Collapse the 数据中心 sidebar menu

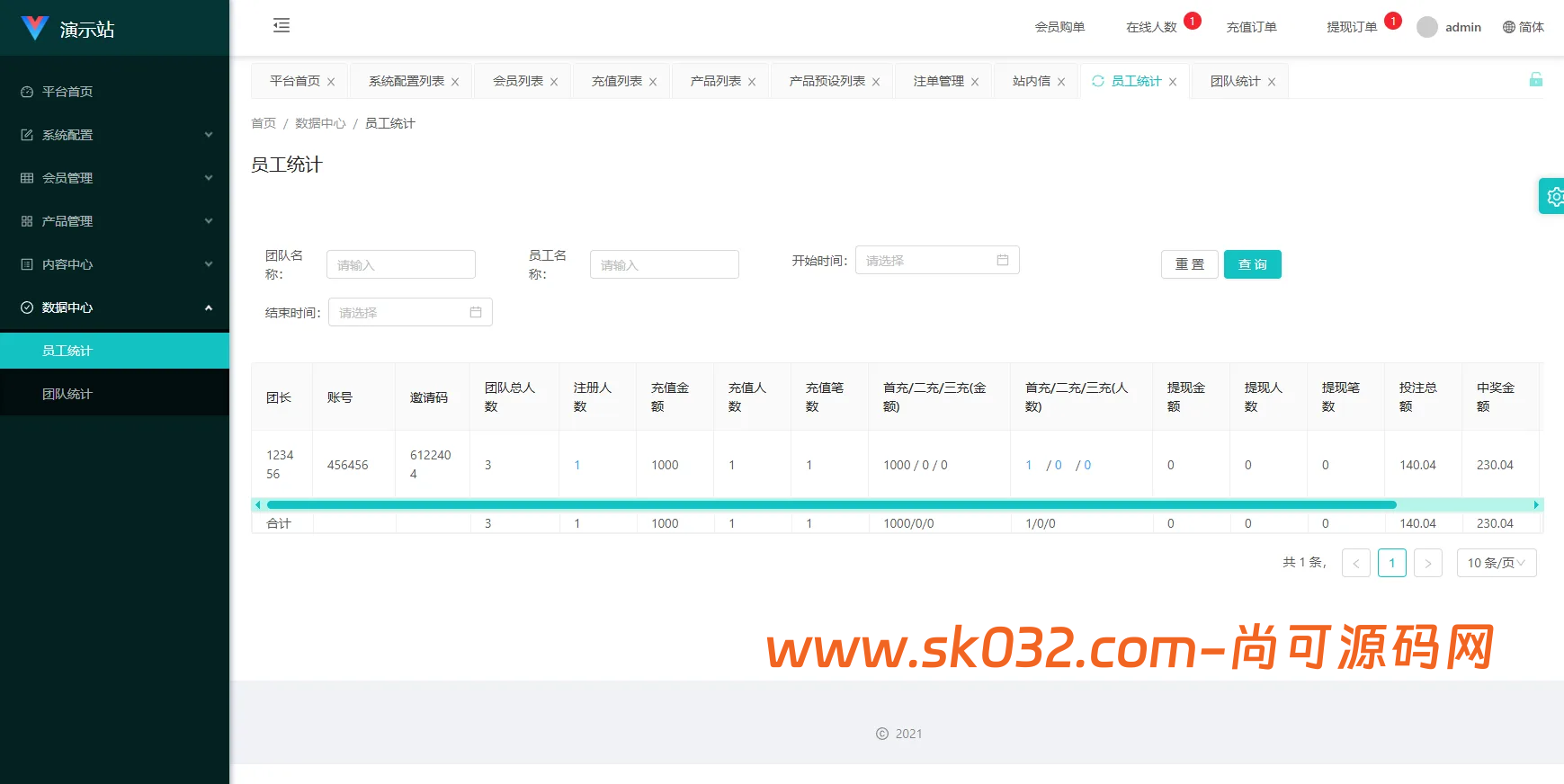coord(114,307)
